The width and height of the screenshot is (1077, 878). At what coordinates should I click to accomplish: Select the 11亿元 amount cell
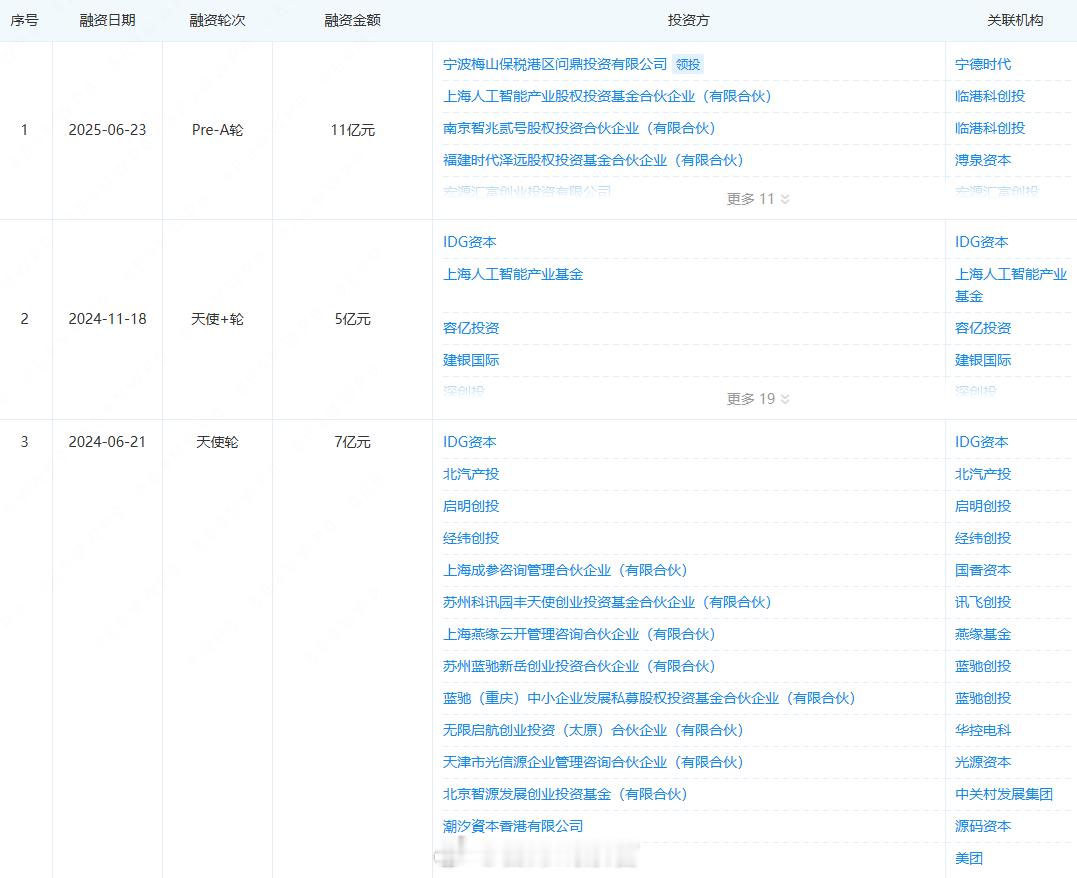(352, 130)
